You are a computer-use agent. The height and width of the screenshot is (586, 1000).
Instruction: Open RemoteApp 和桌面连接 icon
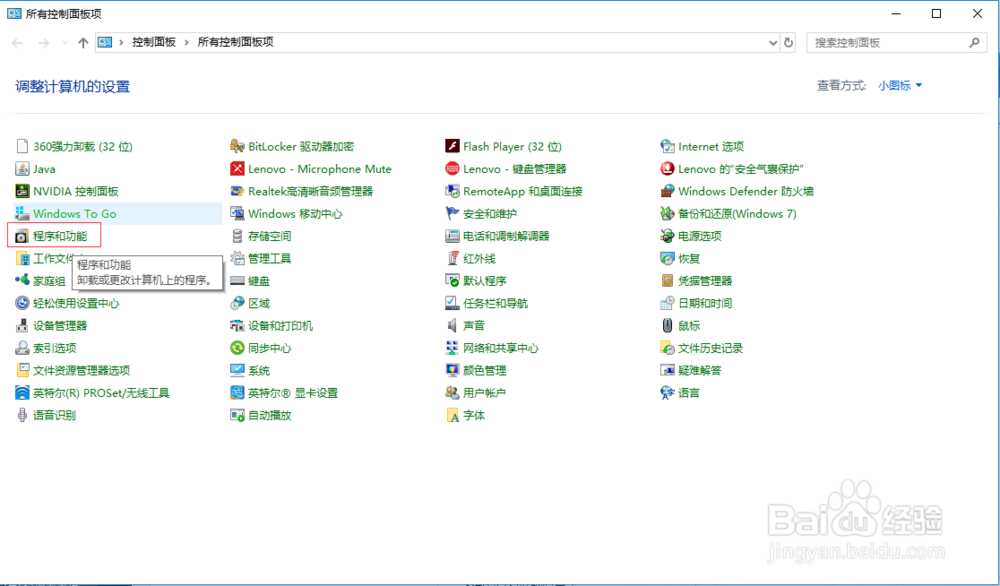click(452, 191)
